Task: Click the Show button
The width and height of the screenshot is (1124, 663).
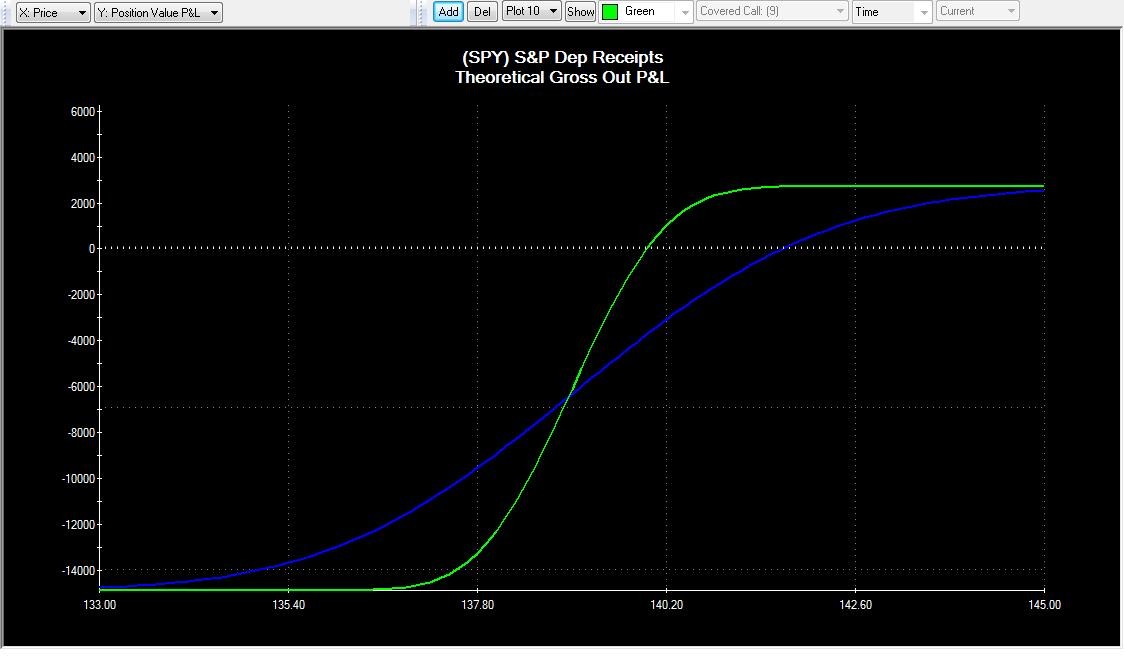Action: 580,11
